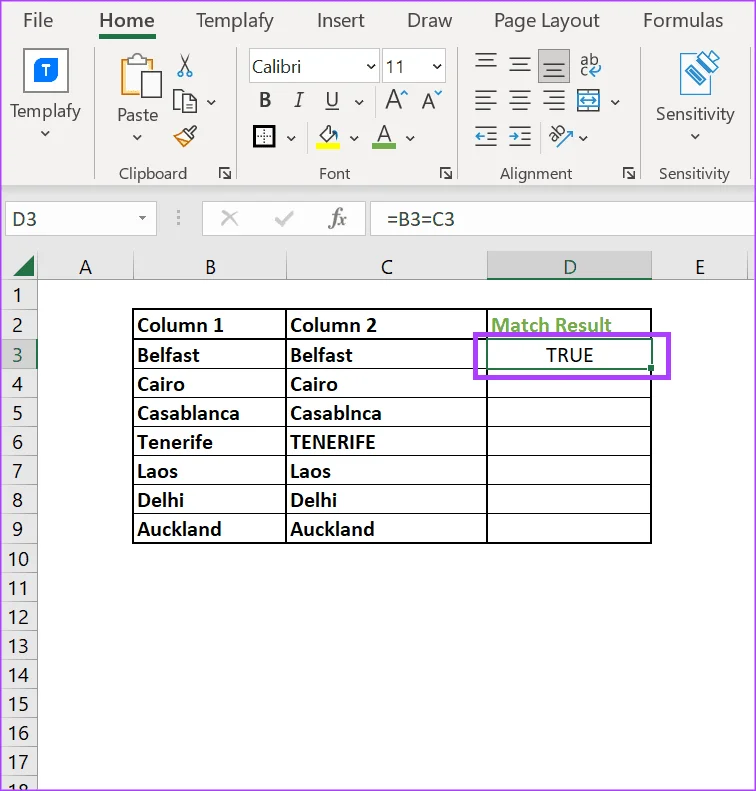The image size is (756, 791).
Task: Switch to the Home tab
Action: point(127,21)
